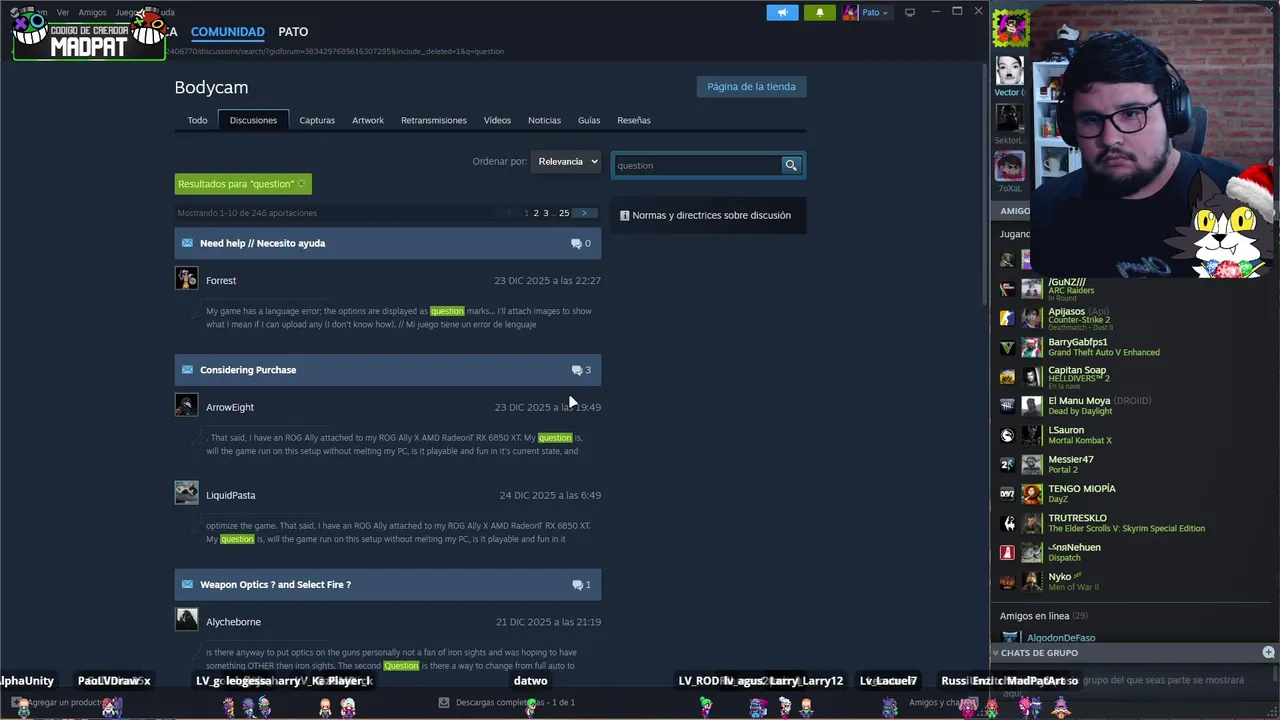Open the Amigos menu in the menu bar
Image resolution: width=1280 pixels, height=720 pixels.
pos(92,12)
